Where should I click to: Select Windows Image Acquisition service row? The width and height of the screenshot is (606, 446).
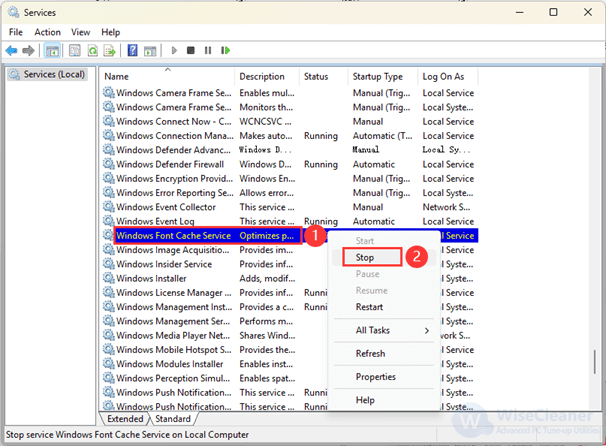point(214,250)
